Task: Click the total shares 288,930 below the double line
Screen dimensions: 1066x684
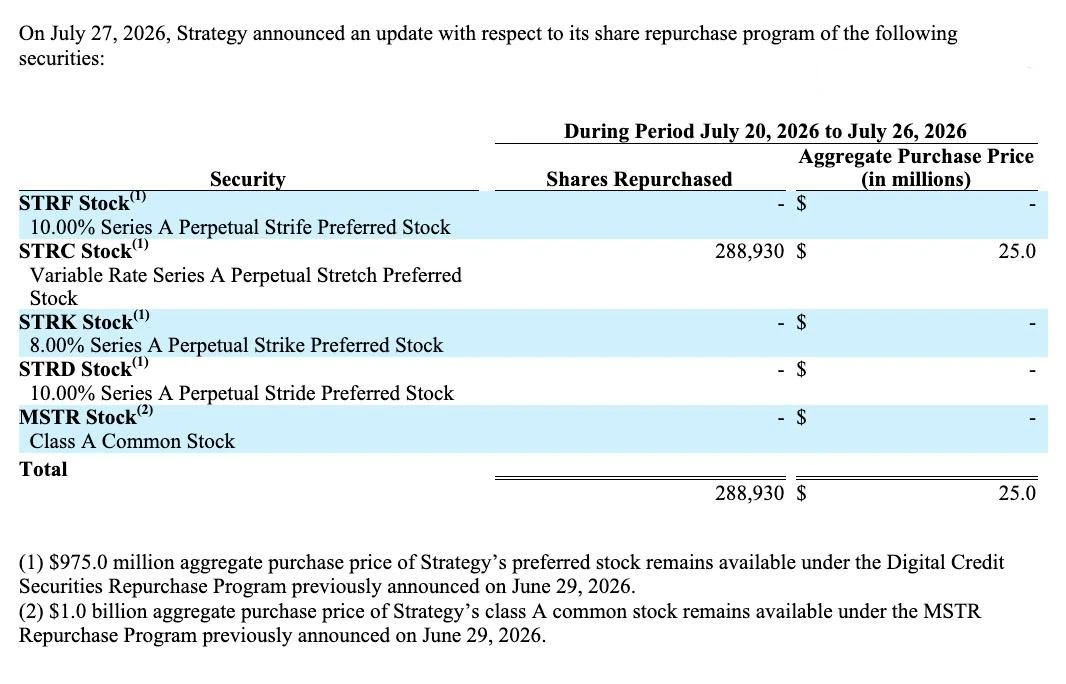Action: coord(749,493)
